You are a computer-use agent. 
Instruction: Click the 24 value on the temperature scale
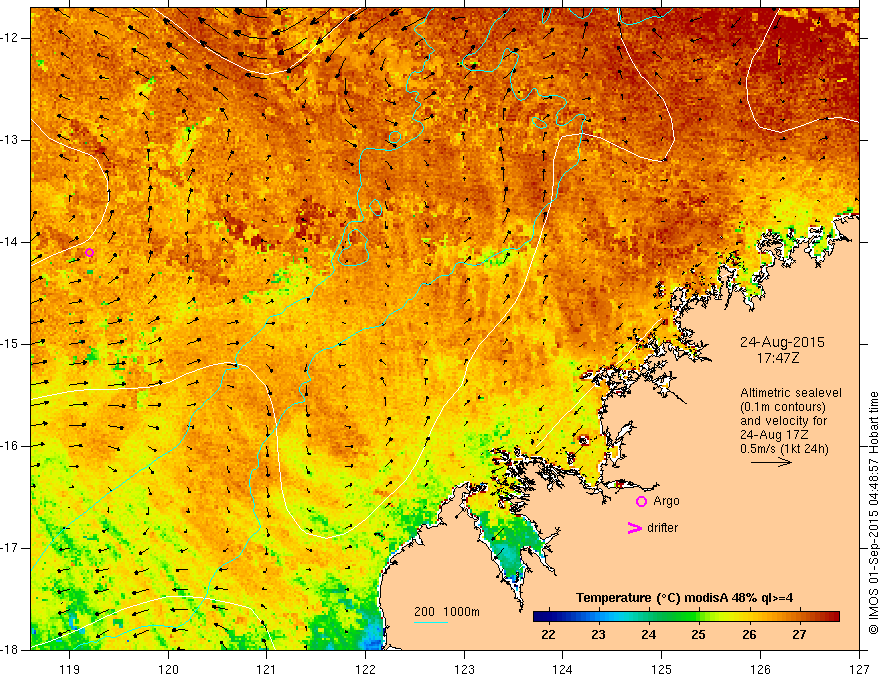coord(648,635)
